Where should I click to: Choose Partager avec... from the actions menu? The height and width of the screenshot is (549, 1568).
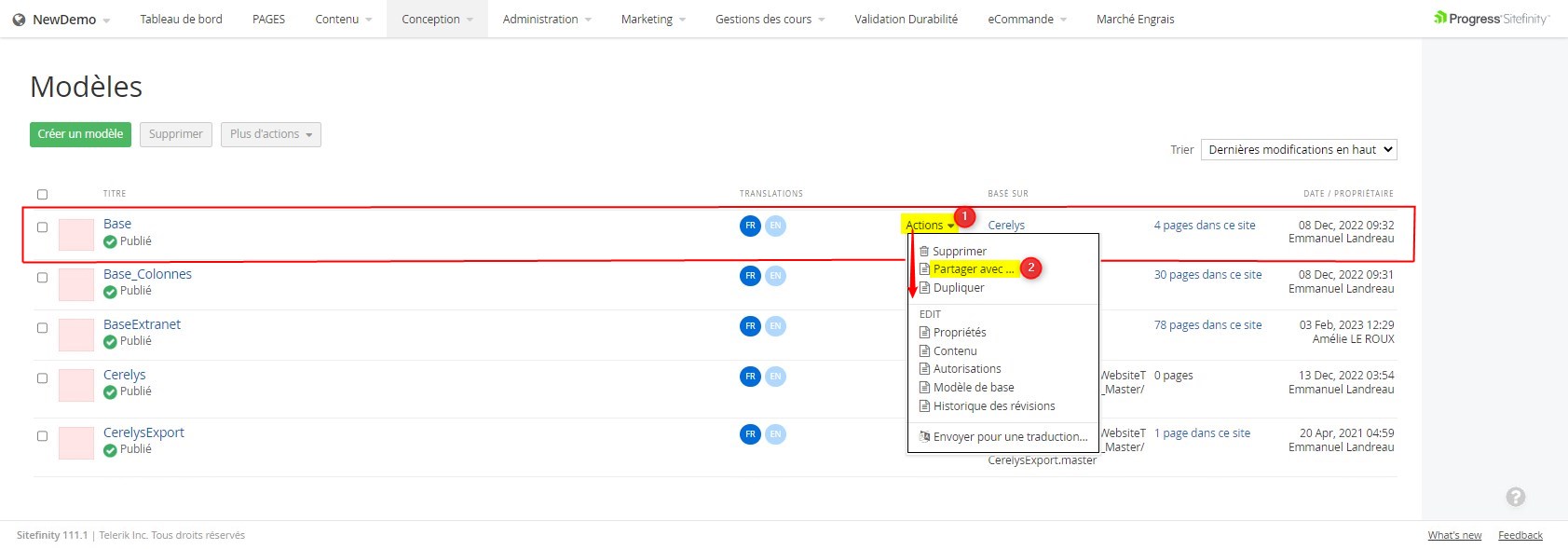coord(973,269)
